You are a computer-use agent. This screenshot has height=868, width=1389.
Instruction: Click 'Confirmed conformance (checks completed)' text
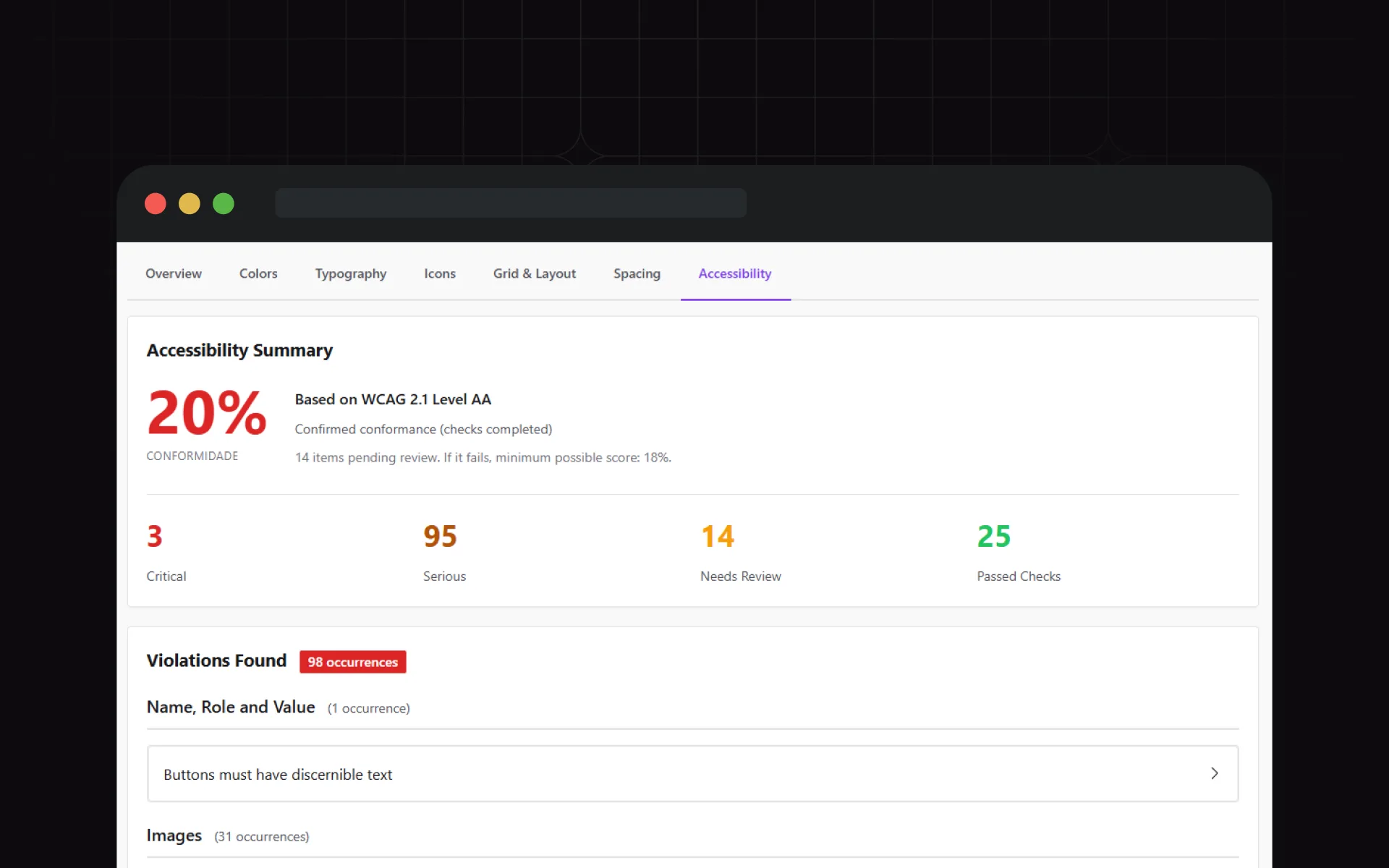pos(423,429)
